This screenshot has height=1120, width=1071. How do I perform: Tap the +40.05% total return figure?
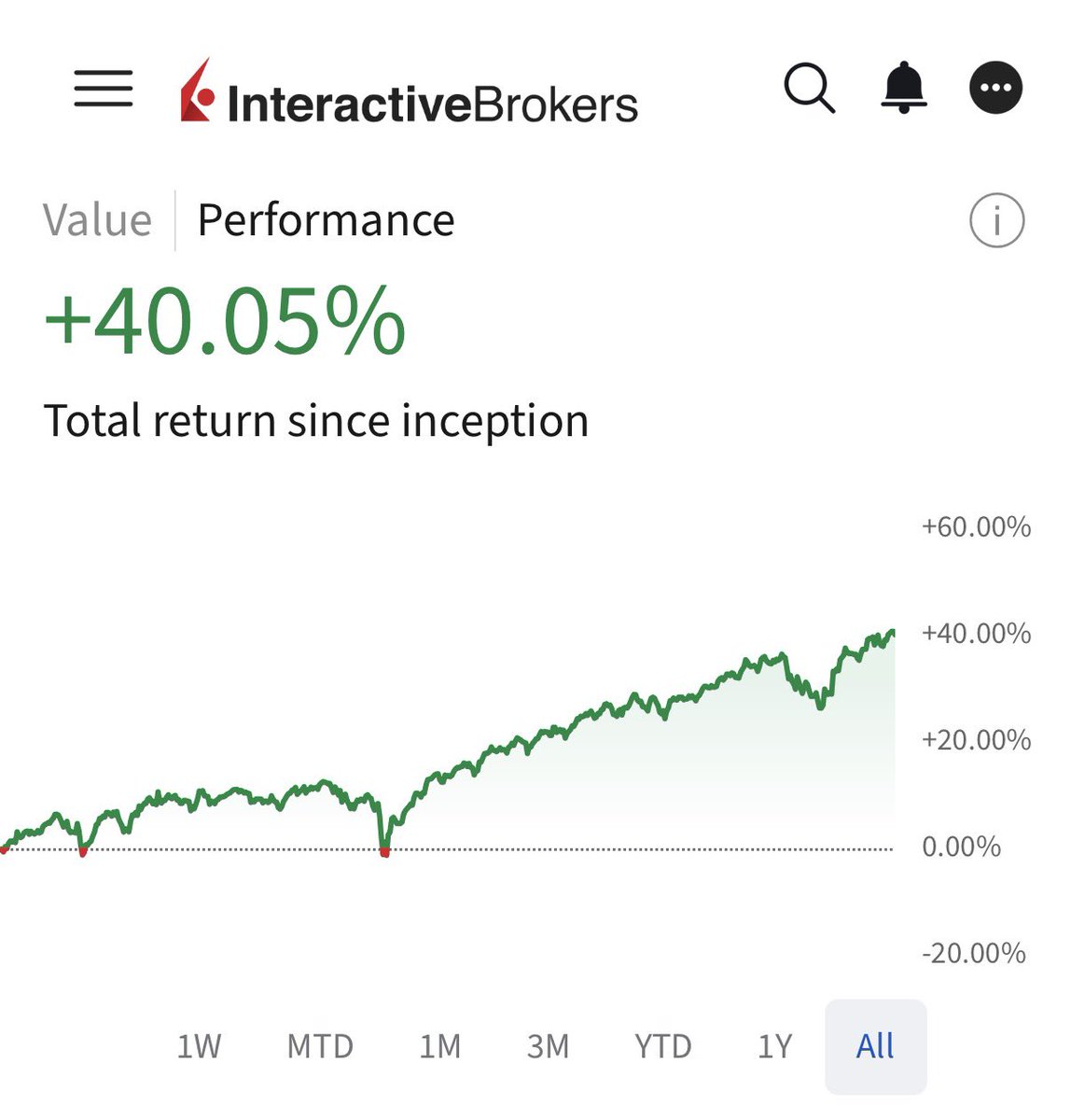pos(225,321)
